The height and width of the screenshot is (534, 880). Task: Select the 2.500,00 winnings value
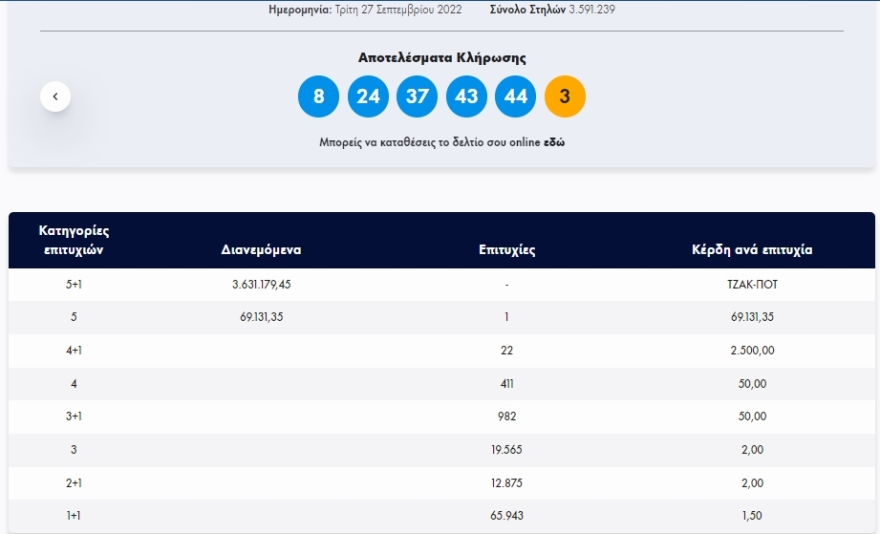(x=752, y=350)
